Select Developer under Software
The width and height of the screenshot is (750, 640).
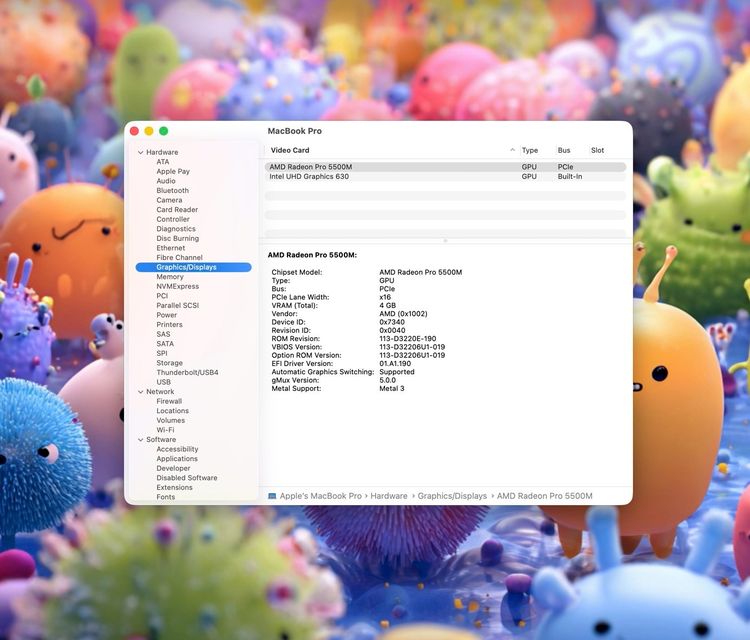coord(173,468)
